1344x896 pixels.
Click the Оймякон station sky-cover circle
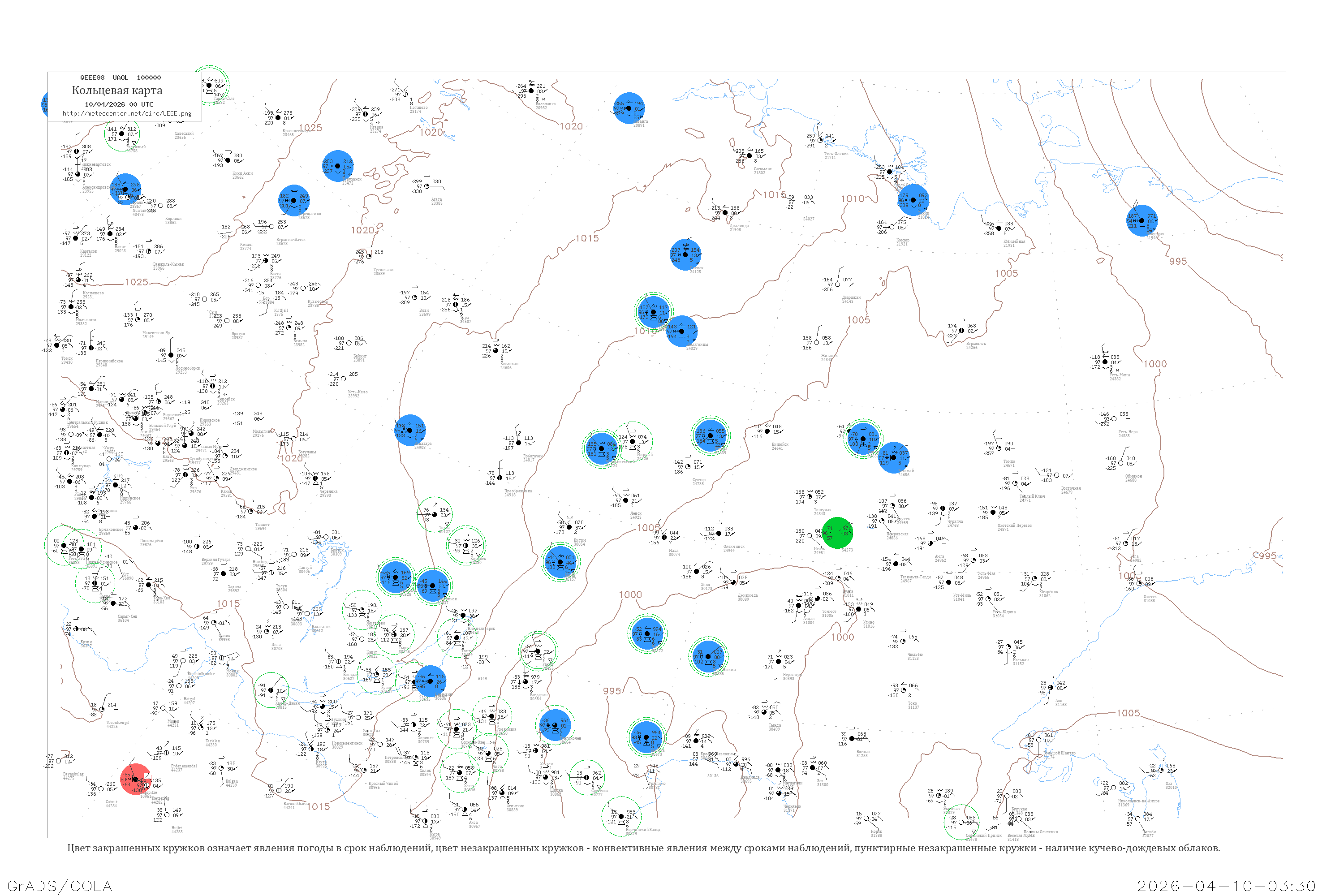(x=1121, y=463)
